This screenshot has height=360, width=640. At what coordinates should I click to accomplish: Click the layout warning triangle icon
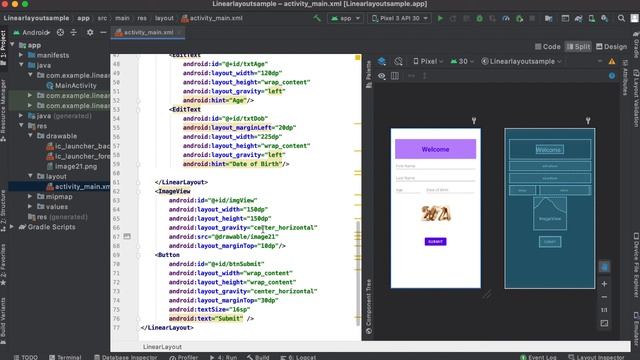click(612, 61)
